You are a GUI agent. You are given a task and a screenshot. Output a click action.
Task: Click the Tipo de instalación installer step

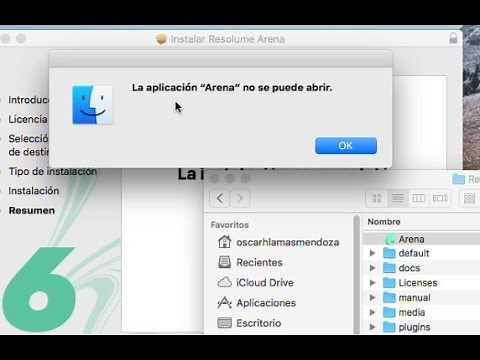[53, 171]
